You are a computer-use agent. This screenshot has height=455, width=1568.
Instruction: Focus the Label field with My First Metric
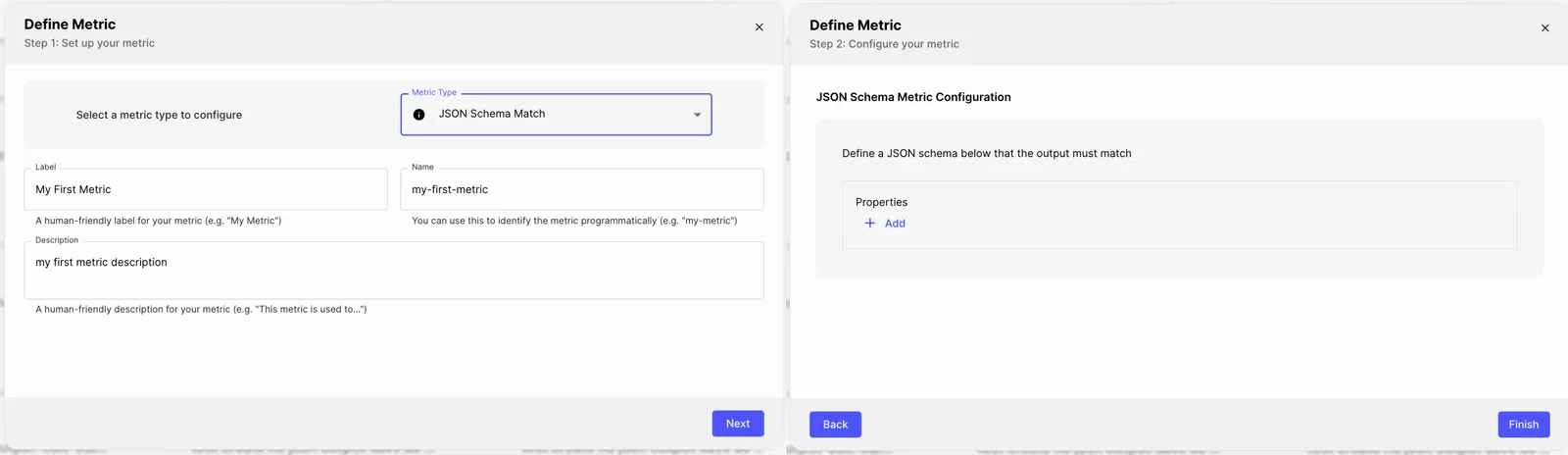pos(206,189)
